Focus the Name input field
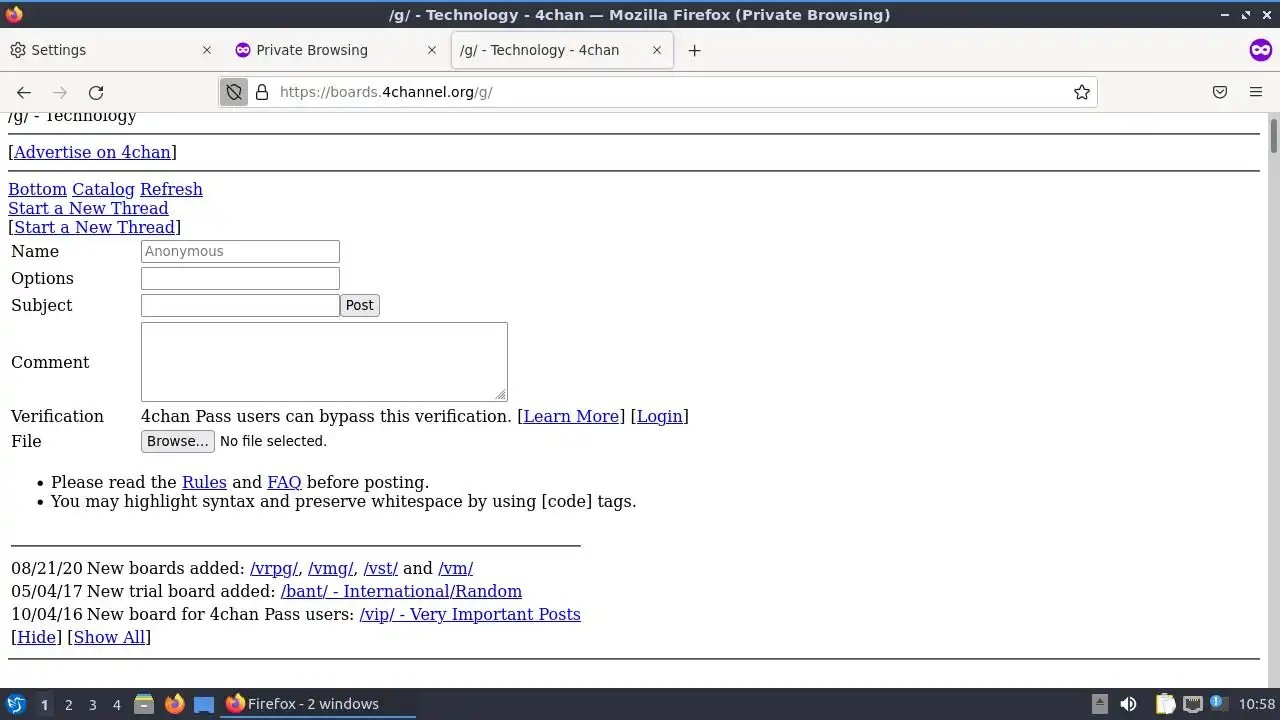Viewport: 1280px width, 720px height. tap(240, 251)
